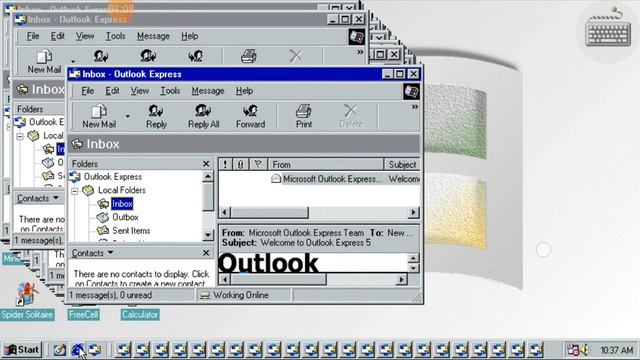
Task: Collapse Local Folders in background window tree
Action: (20, 136)
